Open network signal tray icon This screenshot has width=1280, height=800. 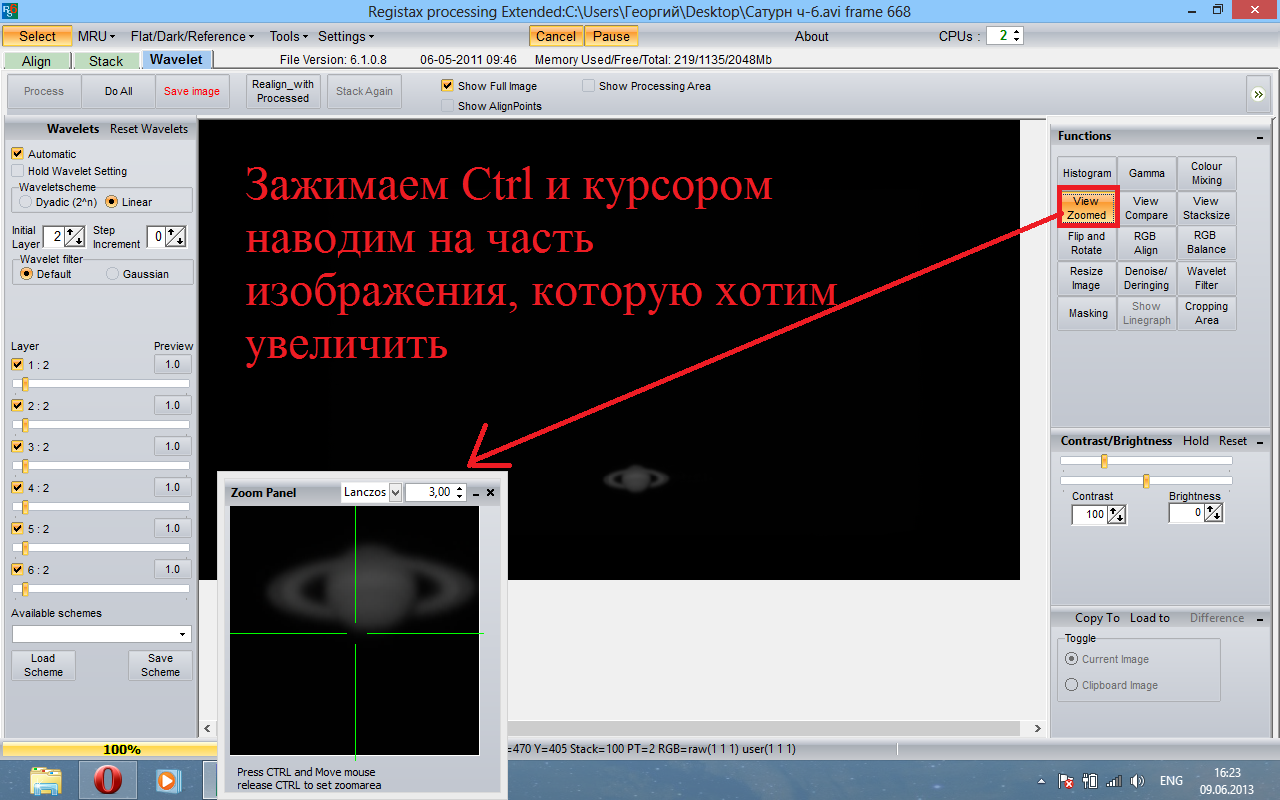point(1113,781)
